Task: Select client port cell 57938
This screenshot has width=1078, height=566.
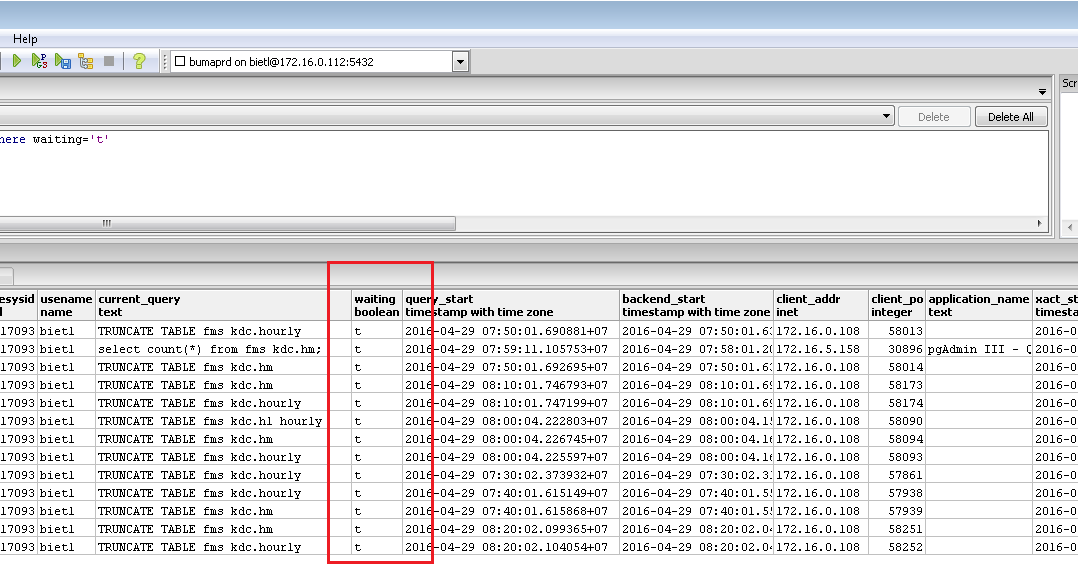Action: pyautogui.click(x=897, y=493)
